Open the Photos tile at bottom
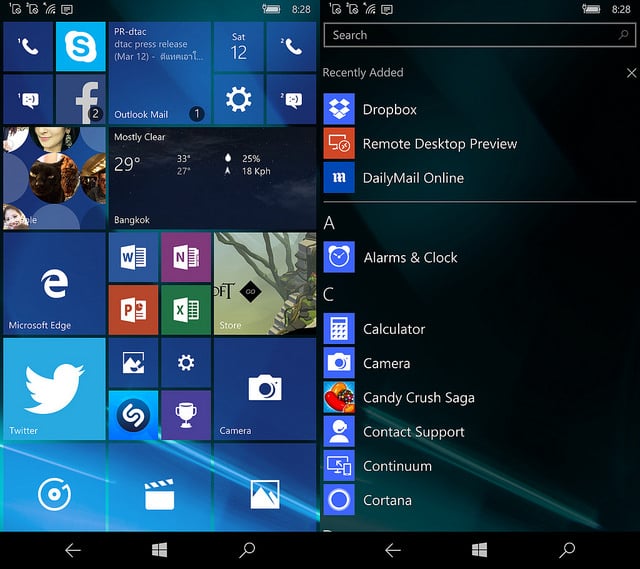 point(265,487)
